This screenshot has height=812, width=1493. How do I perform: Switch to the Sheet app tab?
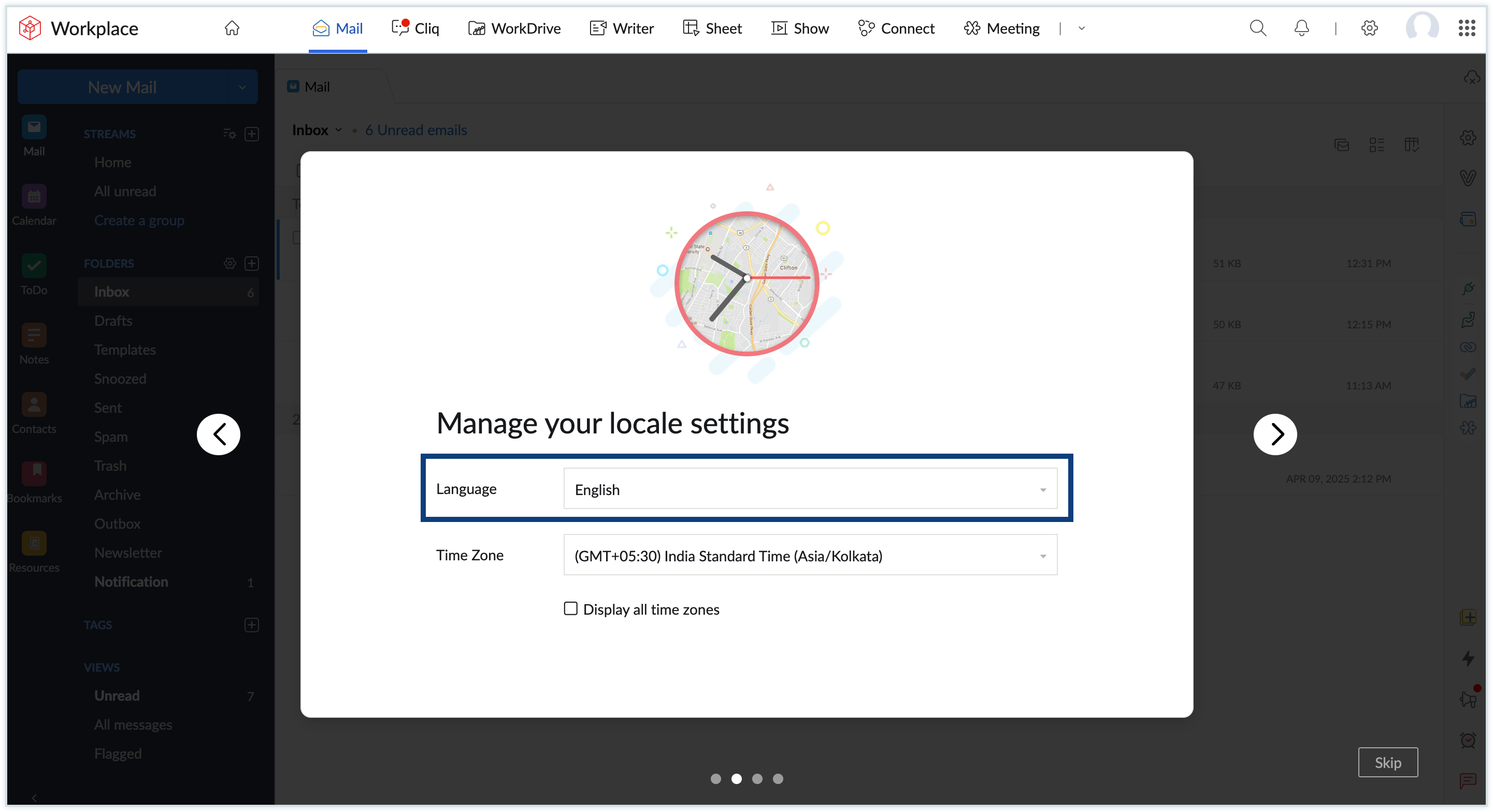(712, 28)
